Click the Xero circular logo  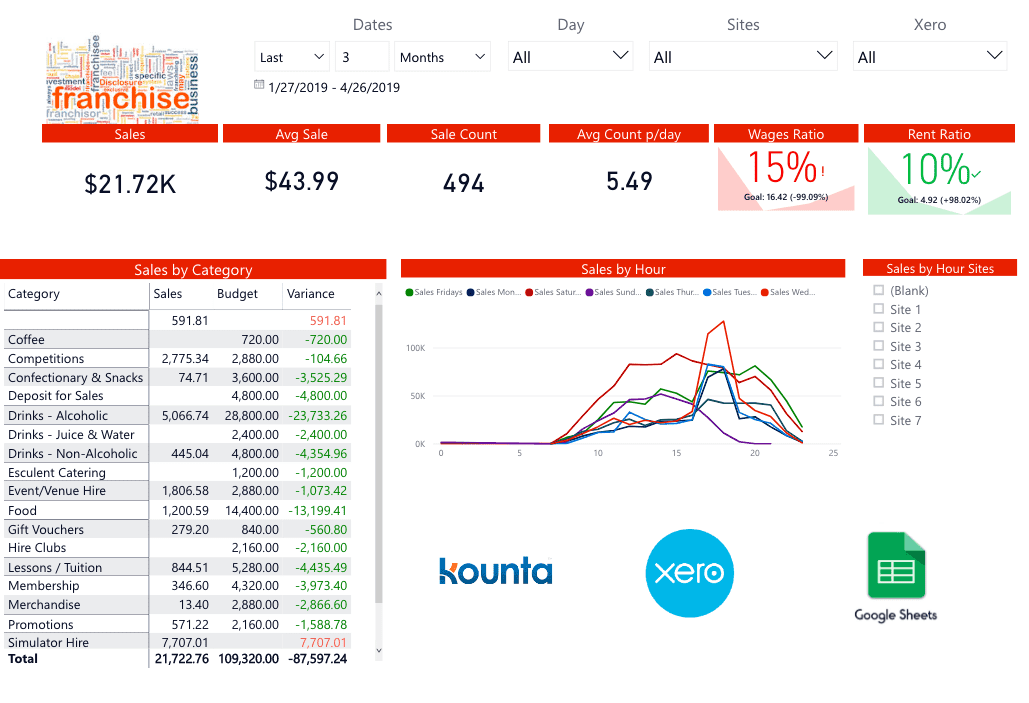689,573
